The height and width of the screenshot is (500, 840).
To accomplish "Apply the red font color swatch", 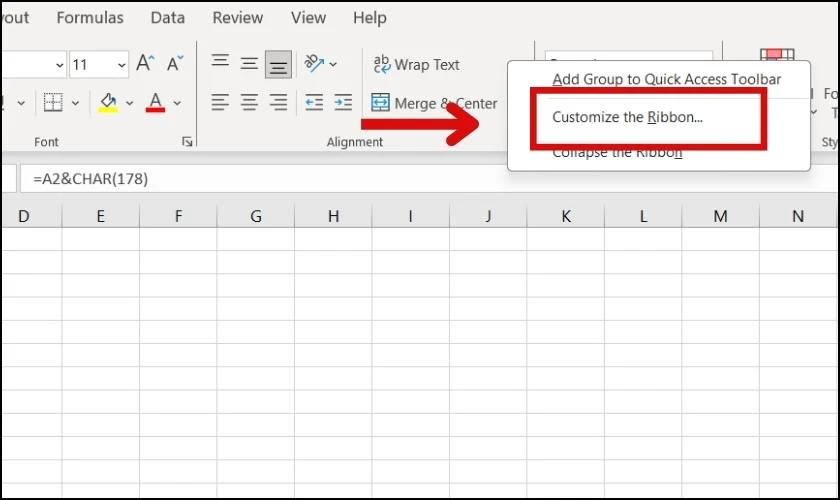I will tap(155, 102).
